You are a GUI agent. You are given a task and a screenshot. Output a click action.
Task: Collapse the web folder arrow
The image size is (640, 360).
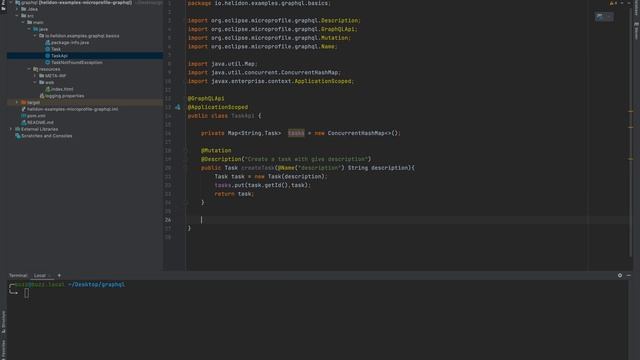coord(35,82)
